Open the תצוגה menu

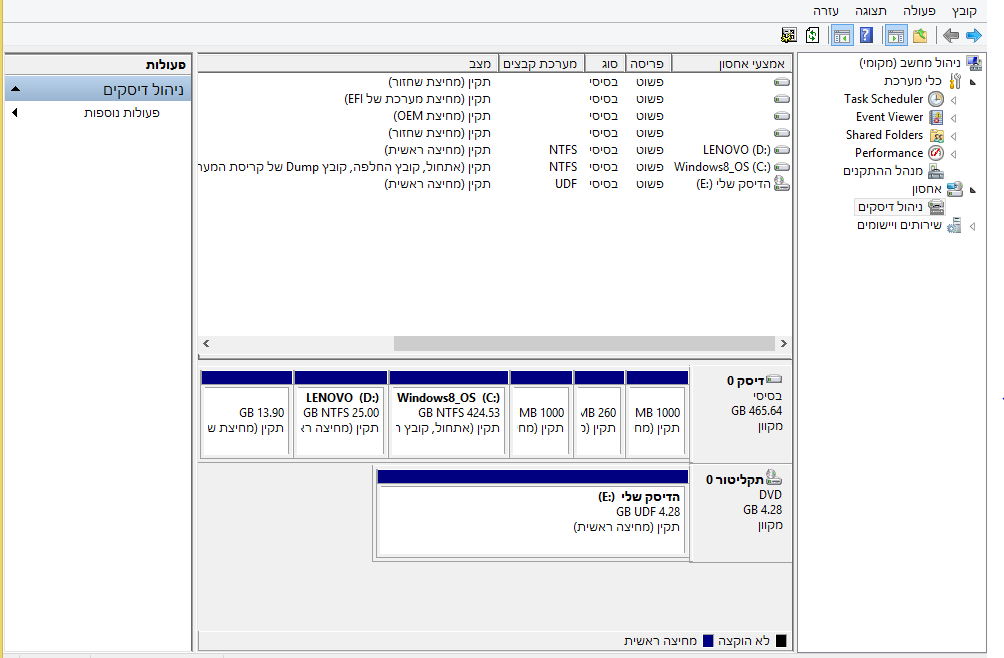coord(871,11)
